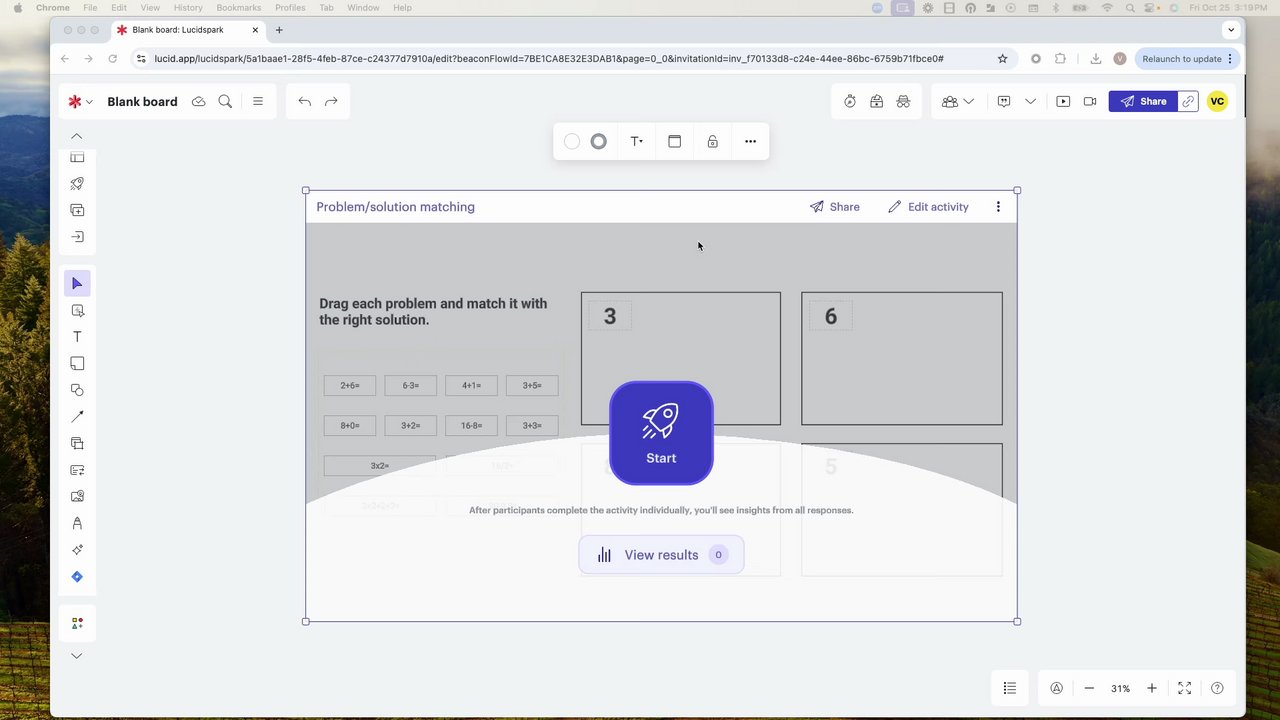
Task: Open the hamburger main menu
Action: pos(258,101)
